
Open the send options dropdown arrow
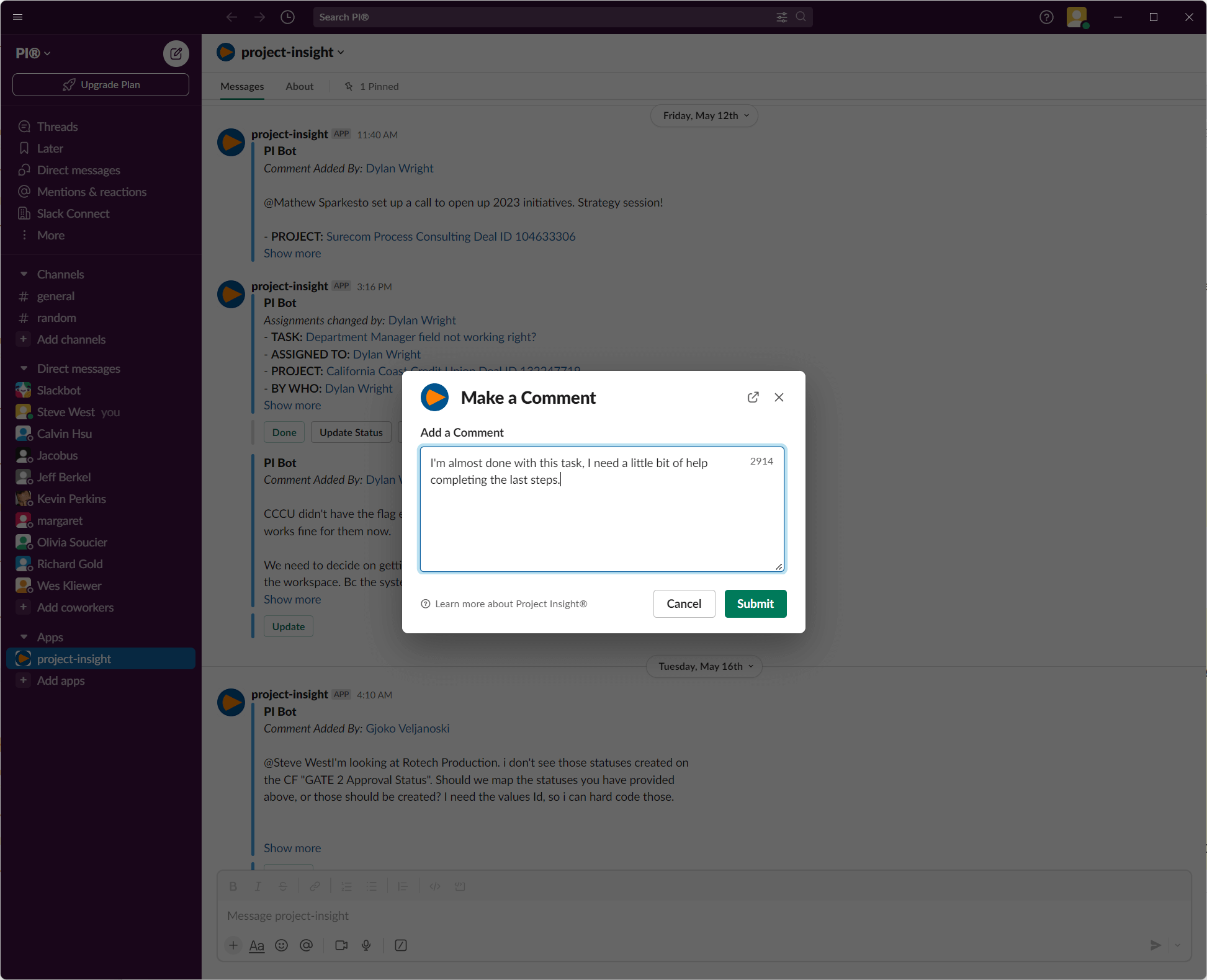coord(1177,945)
